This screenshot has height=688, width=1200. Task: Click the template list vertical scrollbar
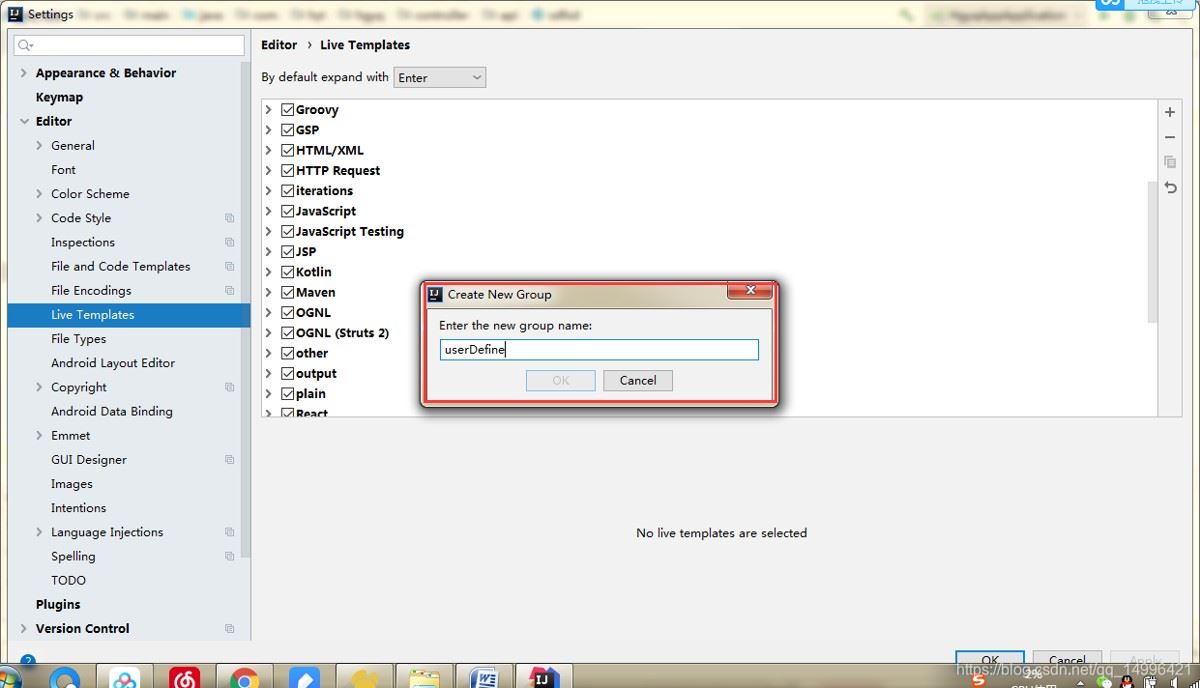tap(1152, 250)
